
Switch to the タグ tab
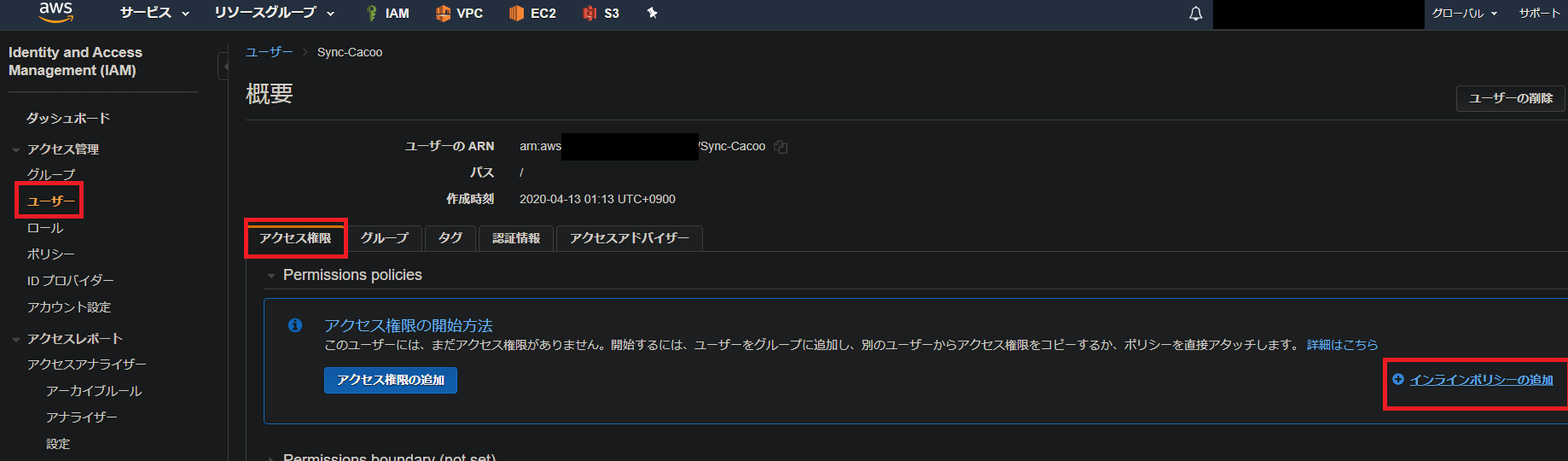[450, 238]
